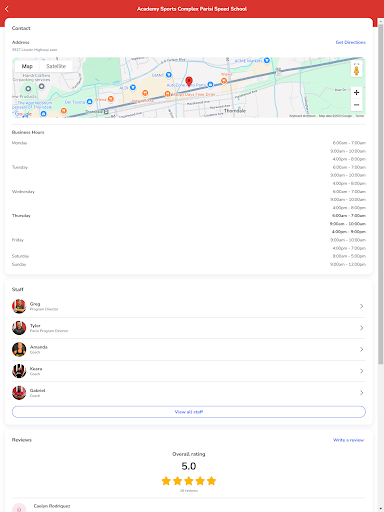Click the vertical scrollbar thumb
384x512 pixels.
(x=381, y=194)
